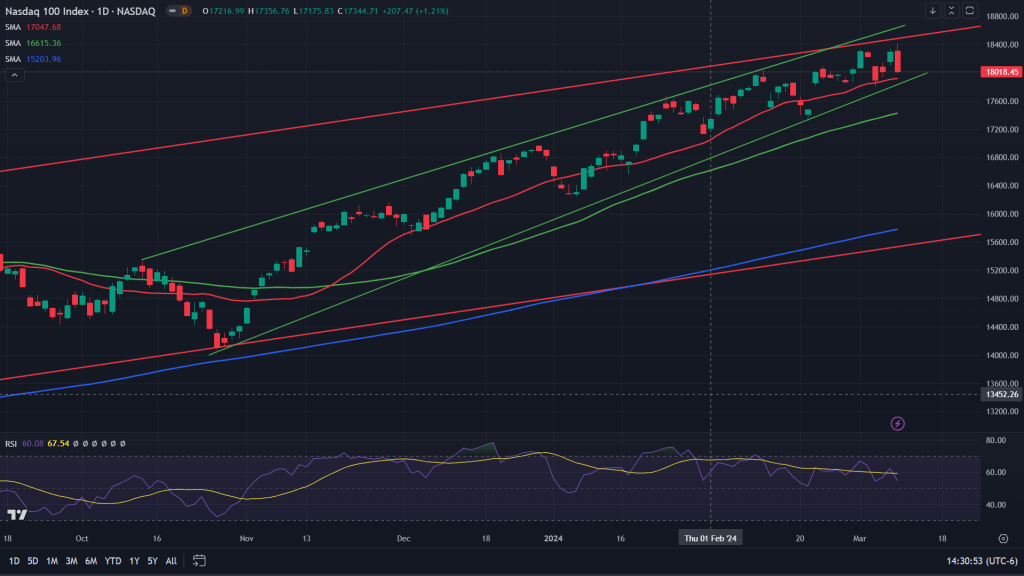The width and height of the screenshot is (1024, 576).
Task: Click the Nasdaq 100 Index symbol title
Action: point(50,11)
